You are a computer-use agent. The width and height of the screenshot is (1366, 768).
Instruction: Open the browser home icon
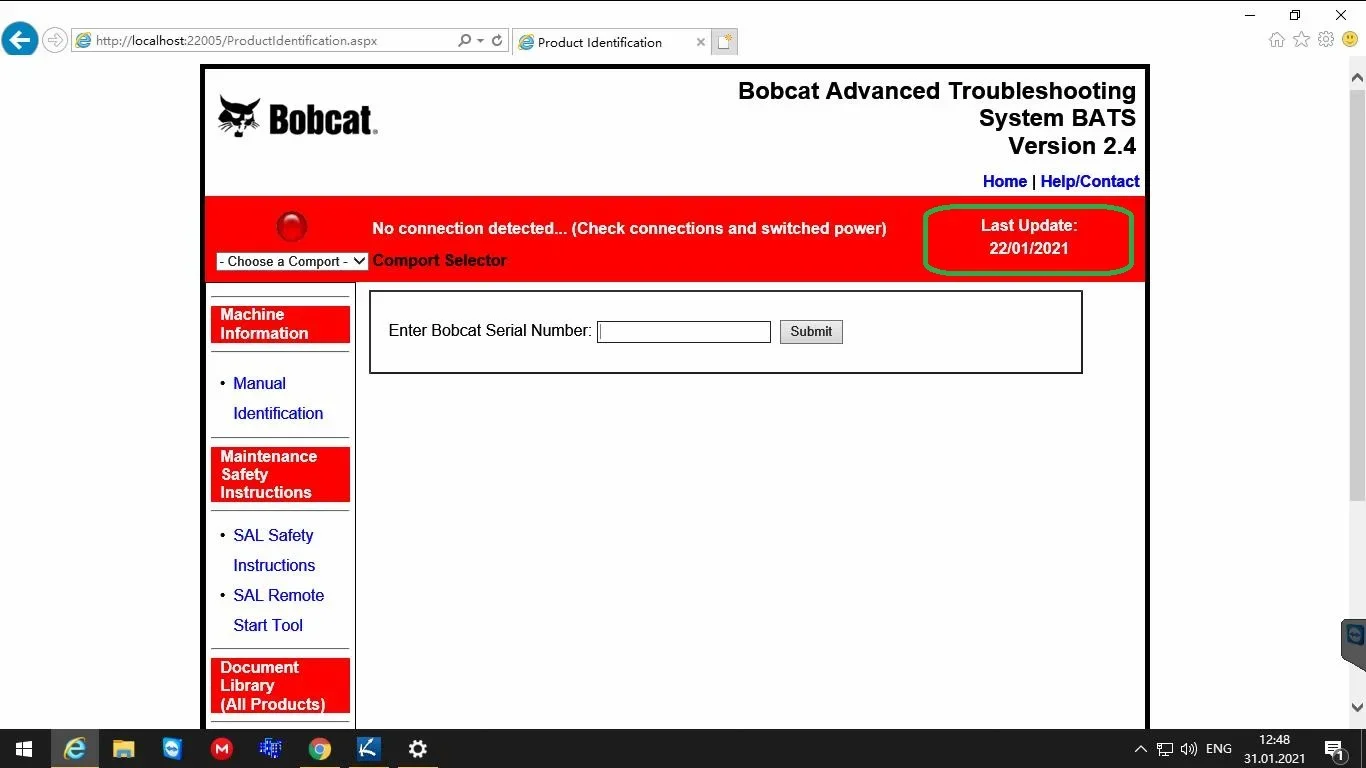1276,40
